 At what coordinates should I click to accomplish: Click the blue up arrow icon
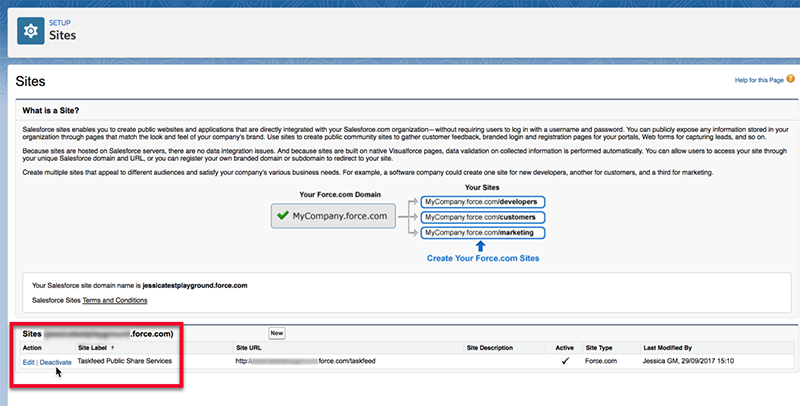coord(480,246)
